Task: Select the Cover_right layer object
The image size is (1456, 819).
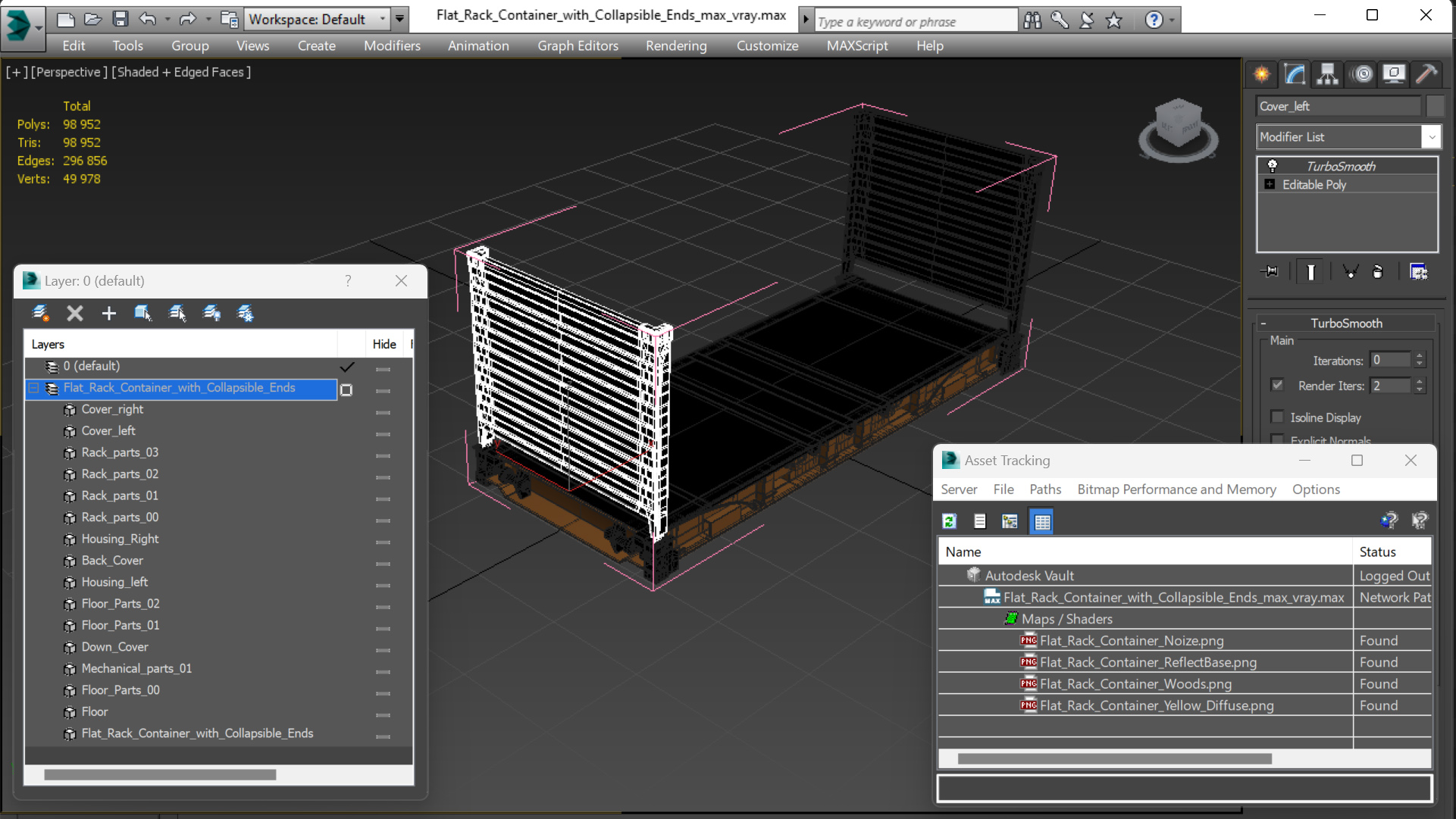Action: tap(112, 409)
